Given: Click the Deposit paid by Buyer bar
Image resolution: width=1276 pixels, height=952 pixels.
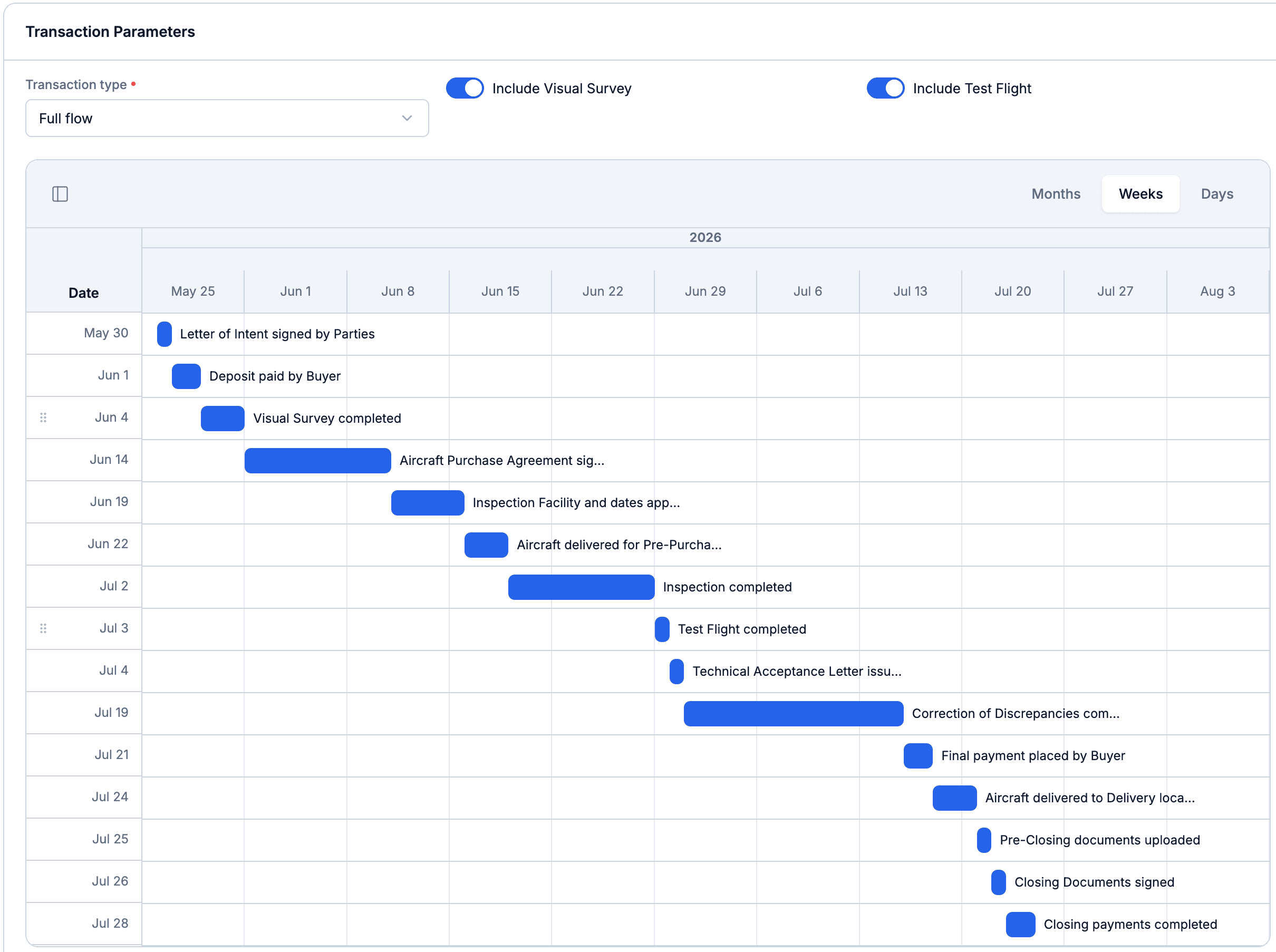Looking at the screenshot, I should point(186,376).
